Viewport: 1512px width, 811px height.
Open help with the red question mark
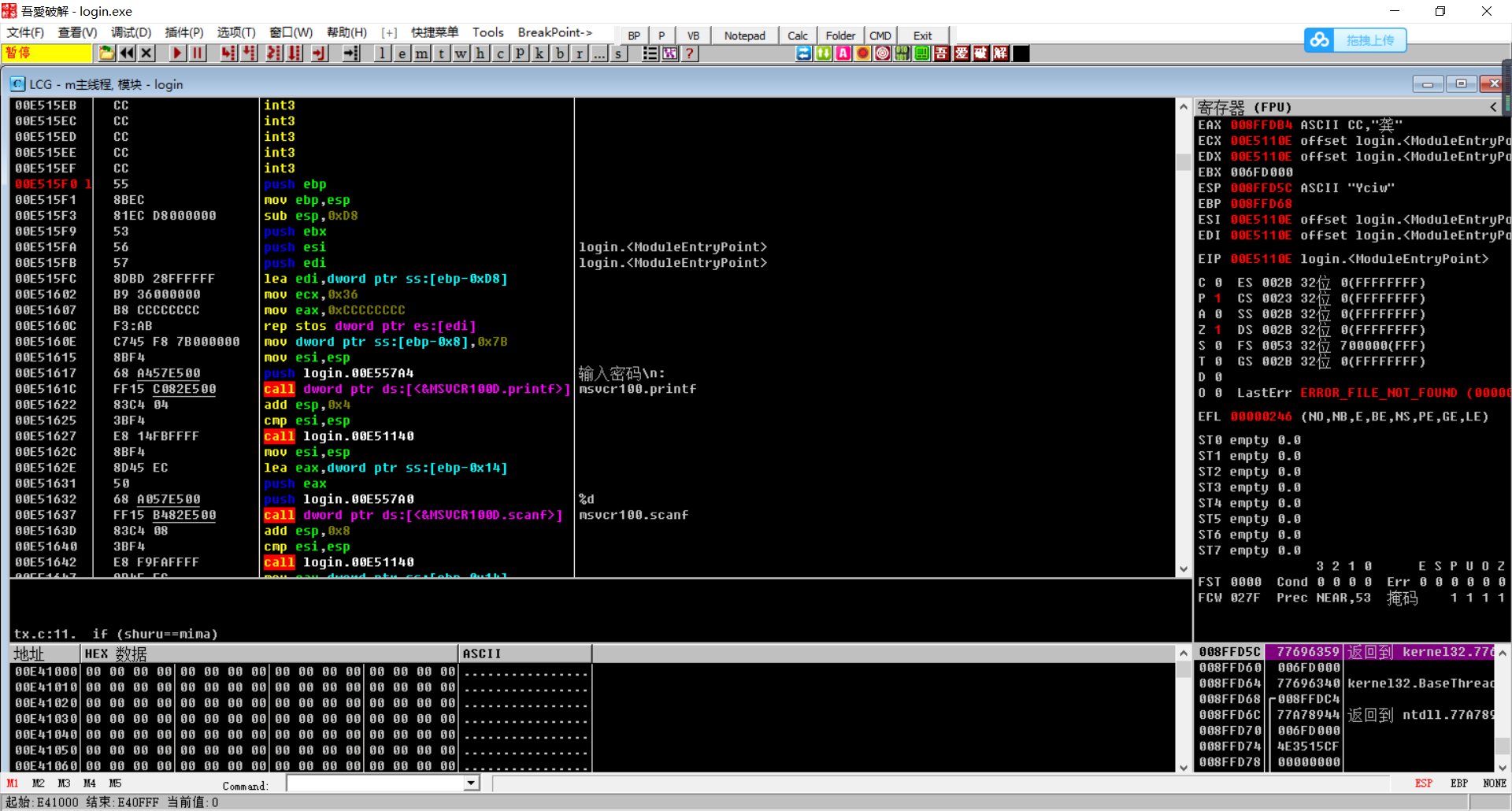point(689,54)
